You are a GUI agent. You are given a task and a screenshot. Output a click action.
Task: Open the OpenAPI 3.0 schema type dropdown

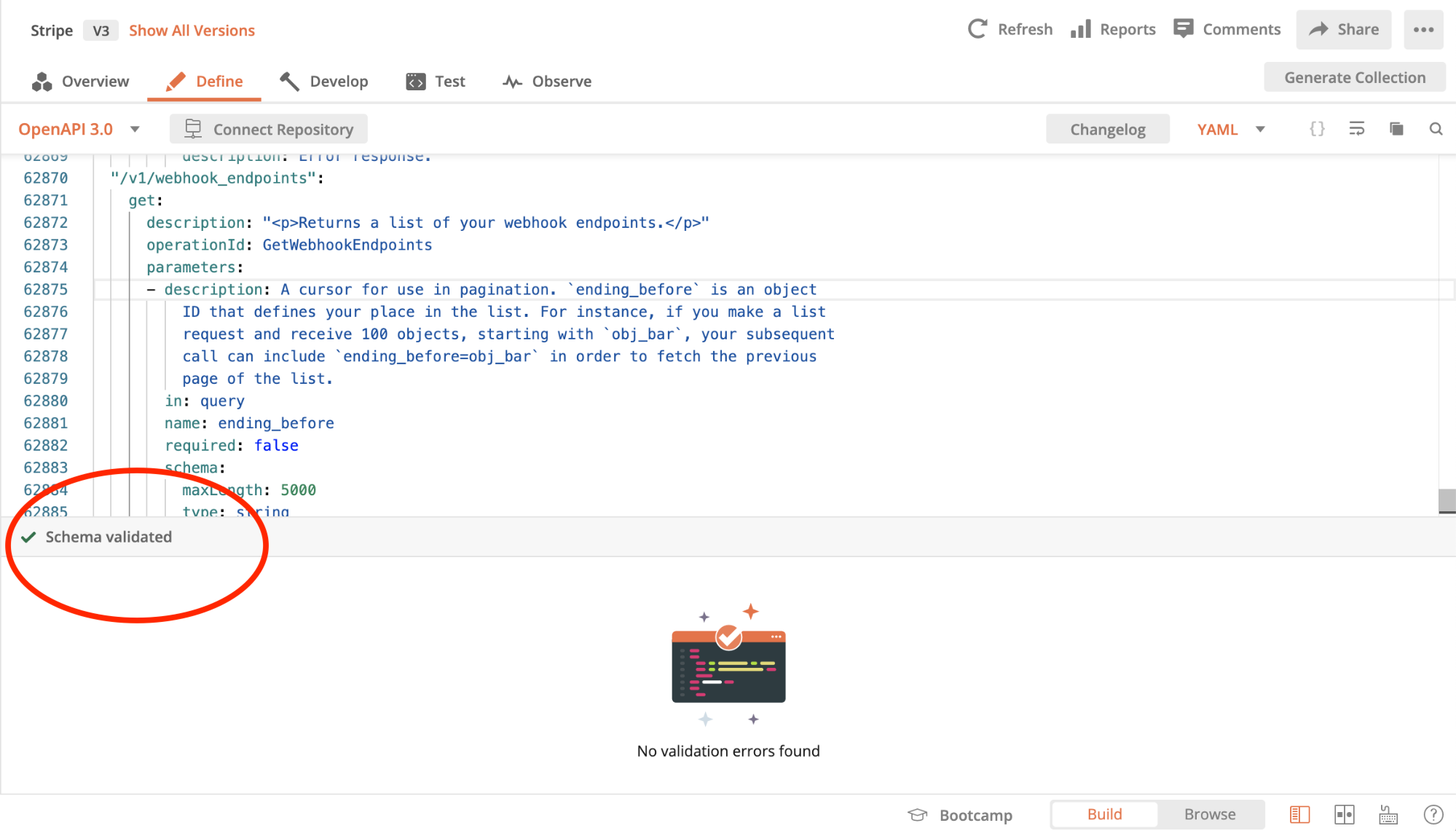tap(79, 129)
